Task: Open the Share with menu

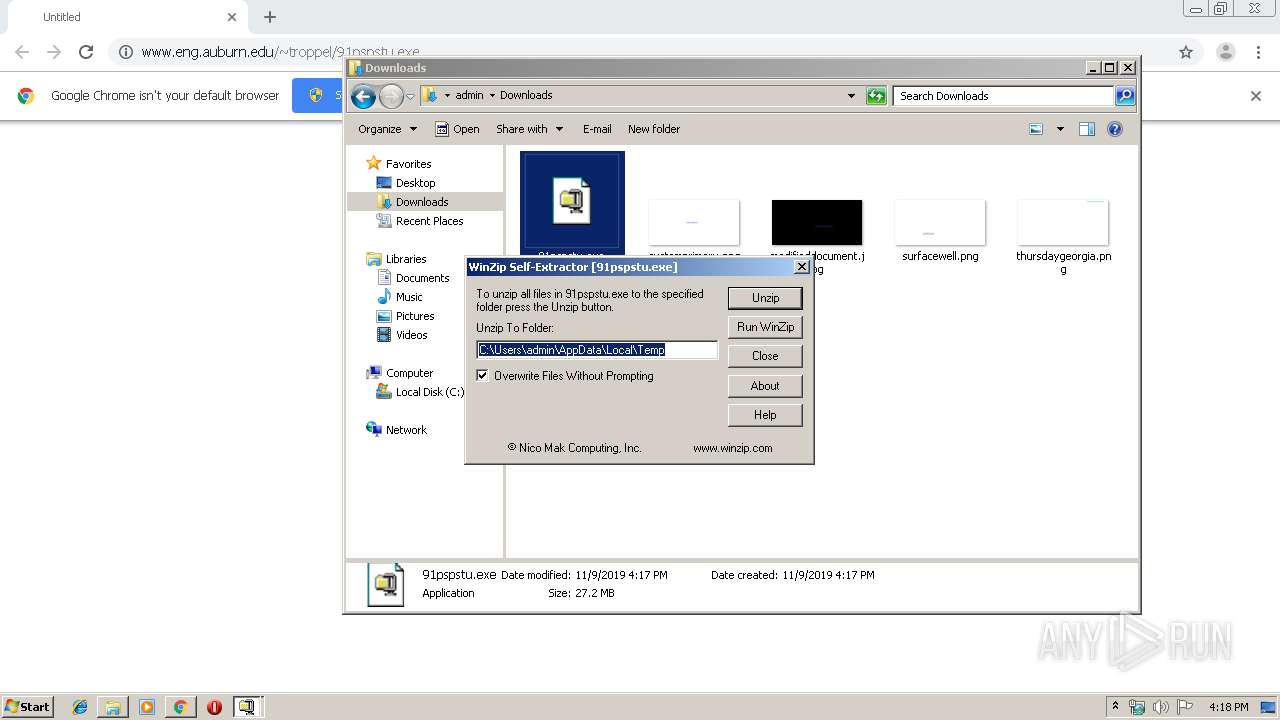Action: coord(529,129)
